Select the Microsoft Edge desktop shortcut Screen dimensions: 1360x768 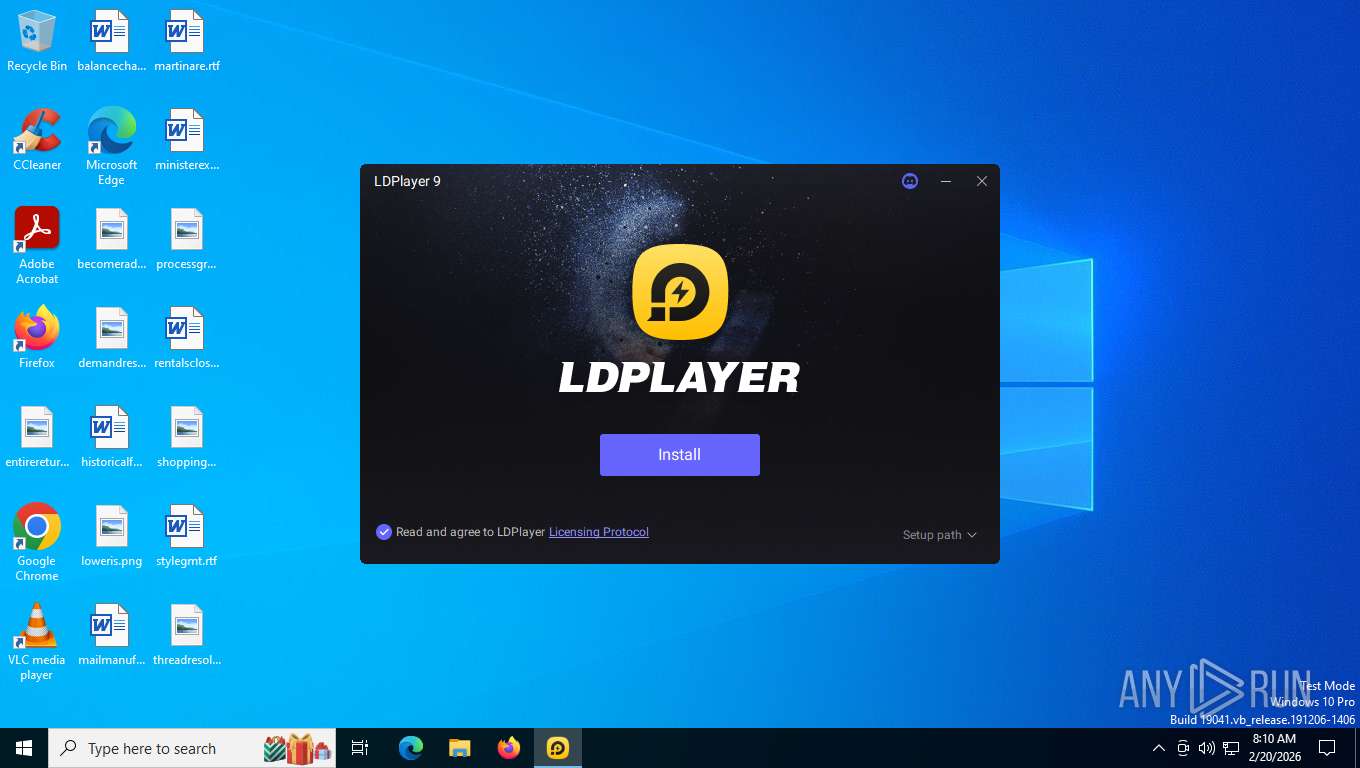click(111, 147)
